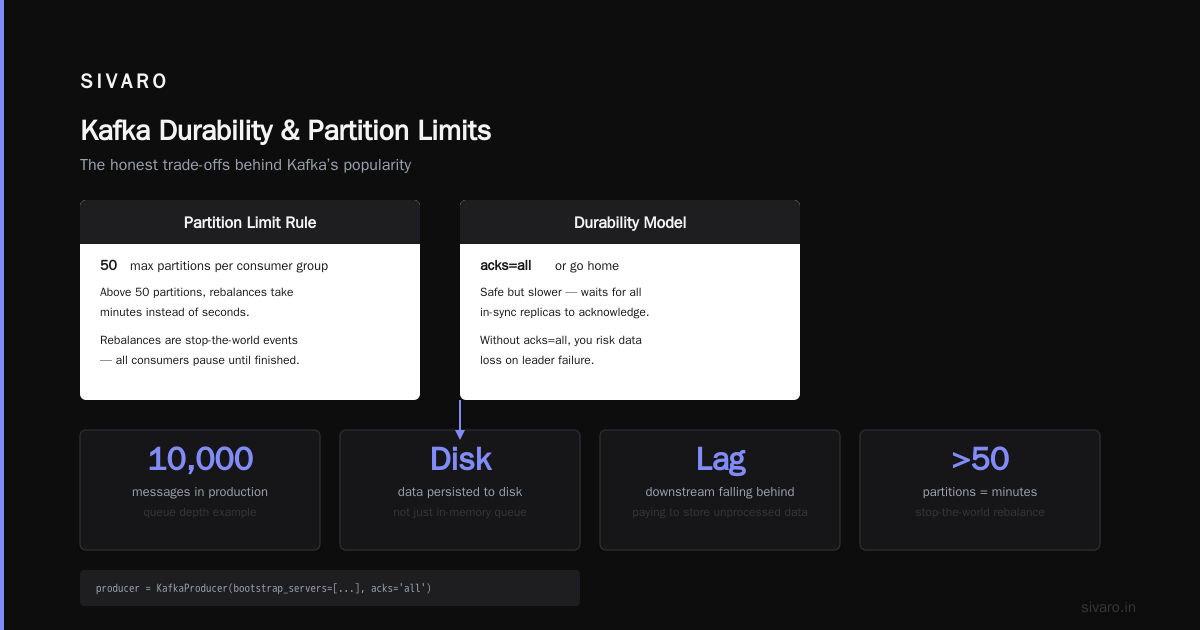The height and width of the screenshot is (630, 1200).
Task: Click the 'Disk' statistic heading
Action: click(x=460, y=459)
